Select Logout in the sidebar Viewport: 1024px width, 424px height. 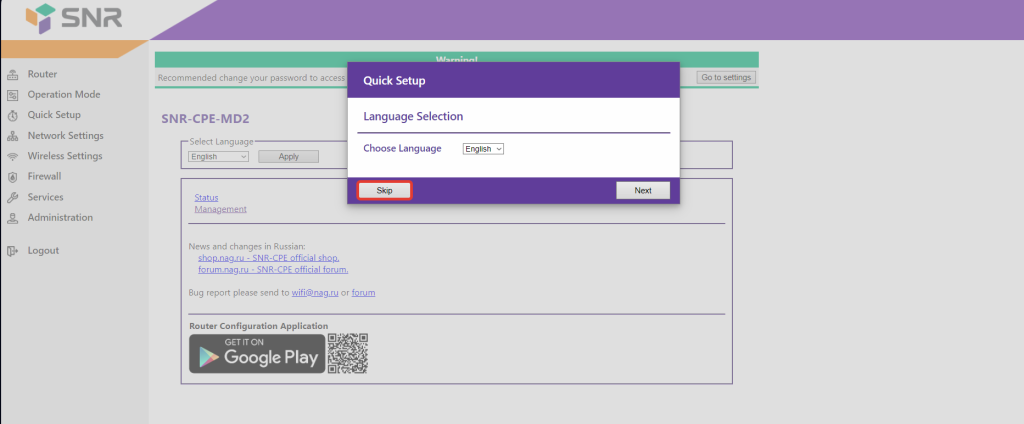[x=43, y=251]
